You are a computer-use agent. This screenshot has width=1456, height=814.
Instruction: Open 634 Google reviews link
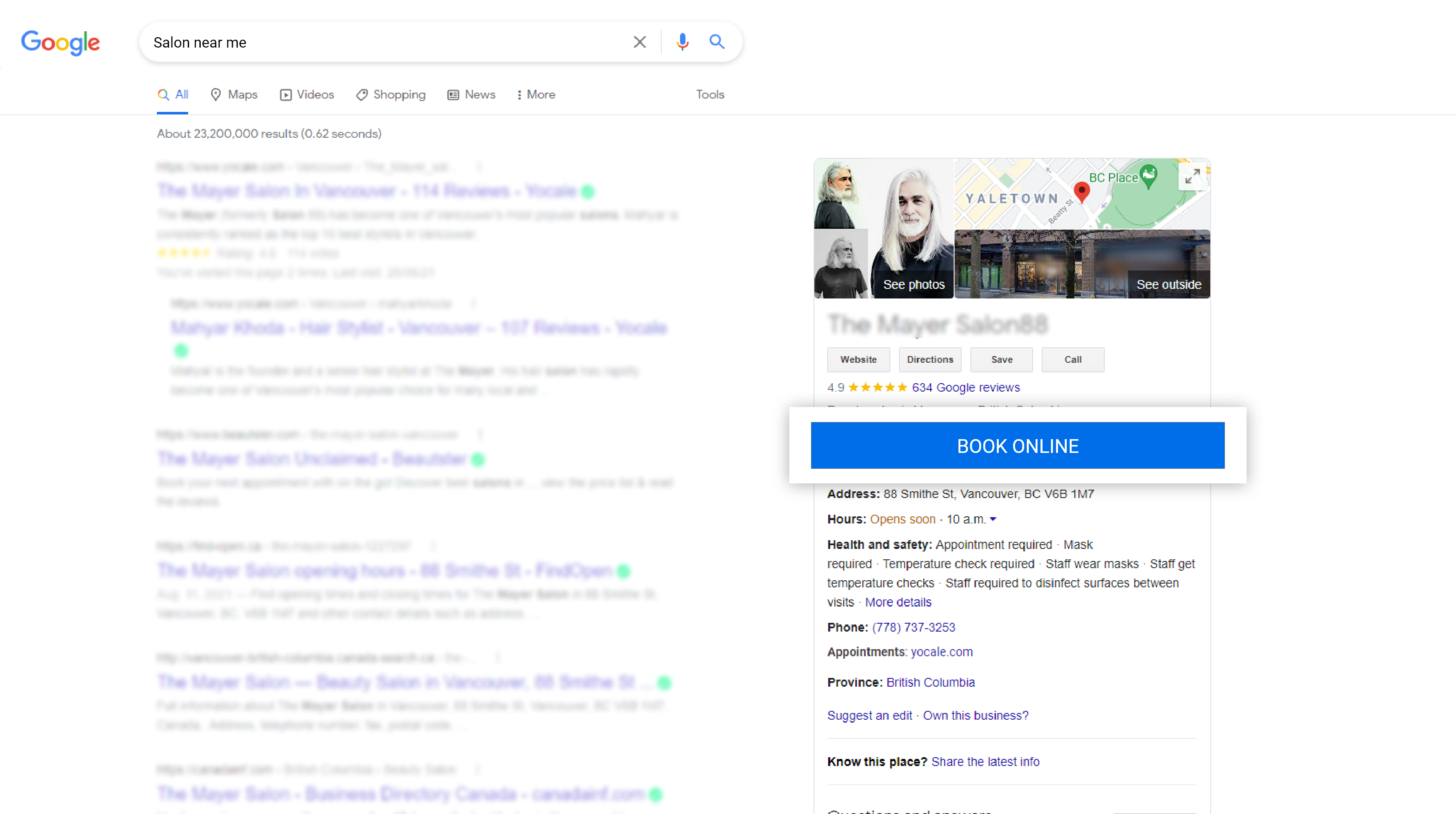pyautogui.click(x=965, y=387)
